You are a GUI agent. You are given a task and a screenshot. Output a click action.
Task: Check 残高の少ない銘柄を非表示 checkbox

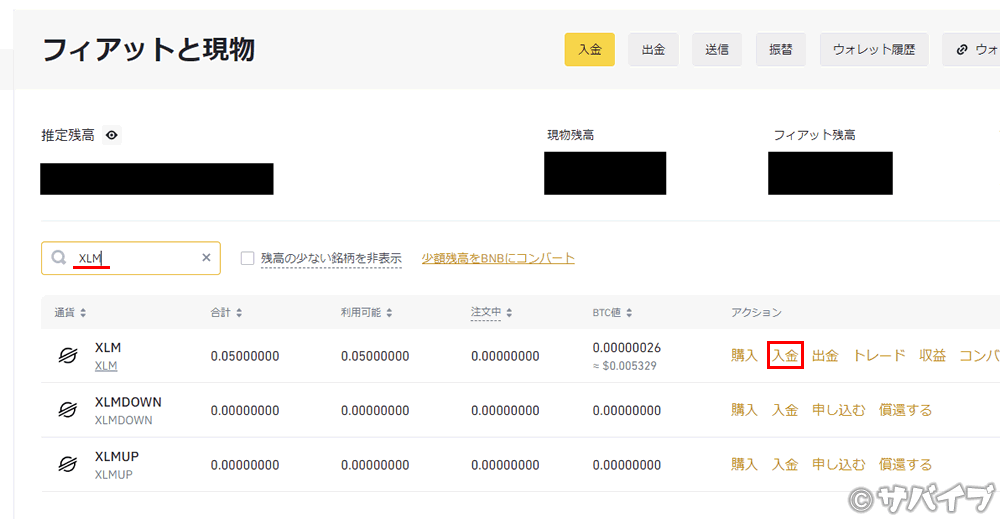(247, 258)
